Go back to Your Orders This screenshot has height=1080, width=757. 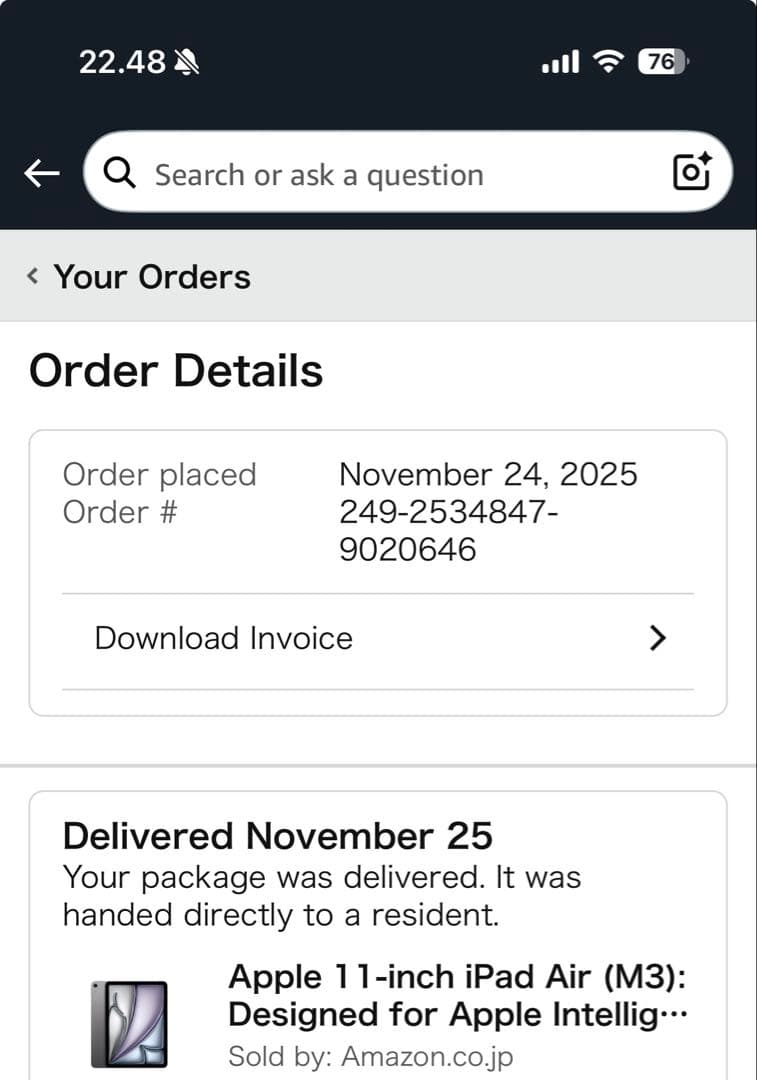152,276
